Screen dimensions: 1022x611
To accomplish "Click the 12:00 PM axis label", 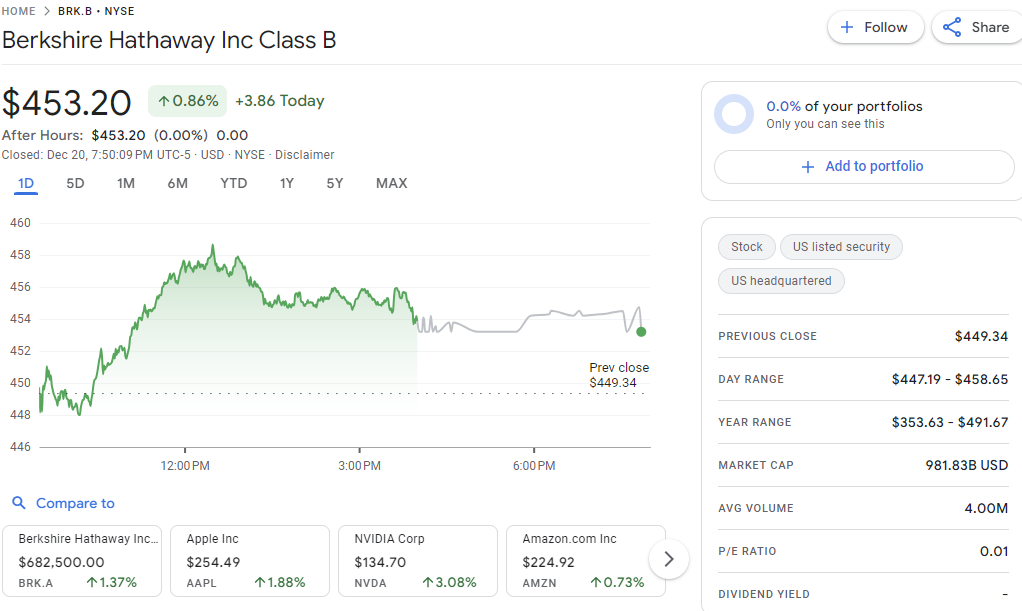I will pyautogui.click(x=185, y=466).
